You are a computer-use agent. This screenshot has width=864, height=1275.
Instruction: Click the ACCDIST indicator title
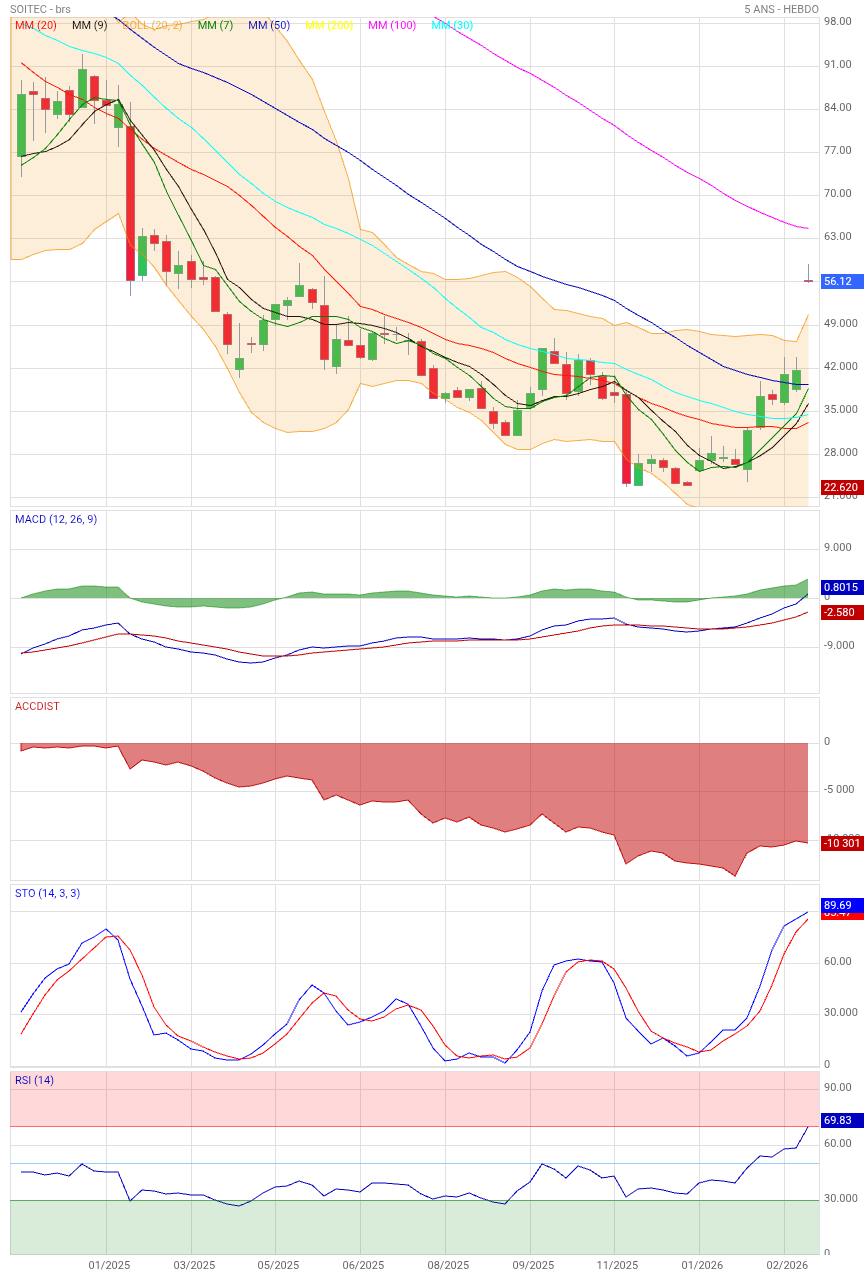tap(37, 706)
